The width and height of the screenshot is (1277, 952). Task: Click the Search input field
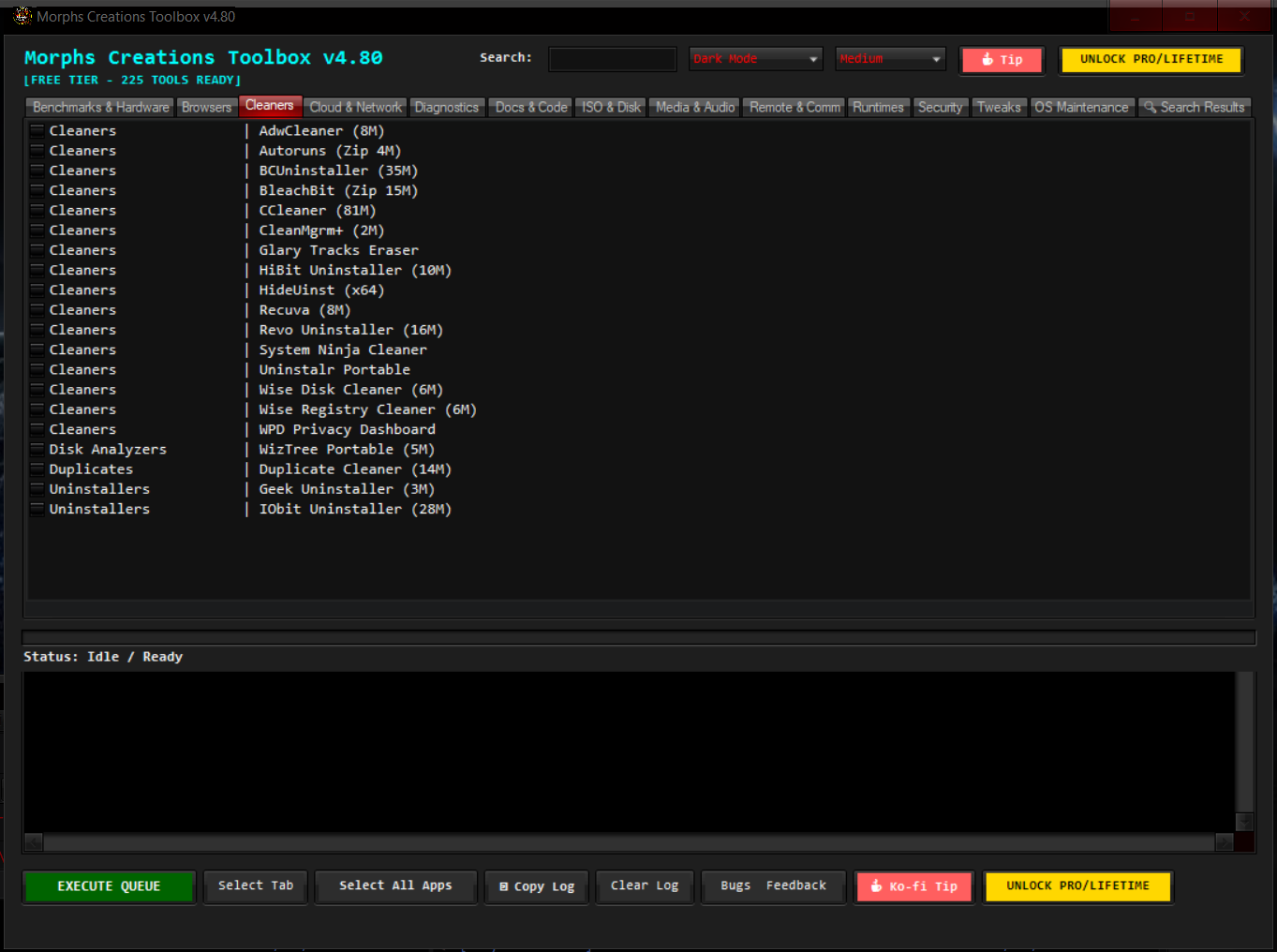tap(613, 59)
